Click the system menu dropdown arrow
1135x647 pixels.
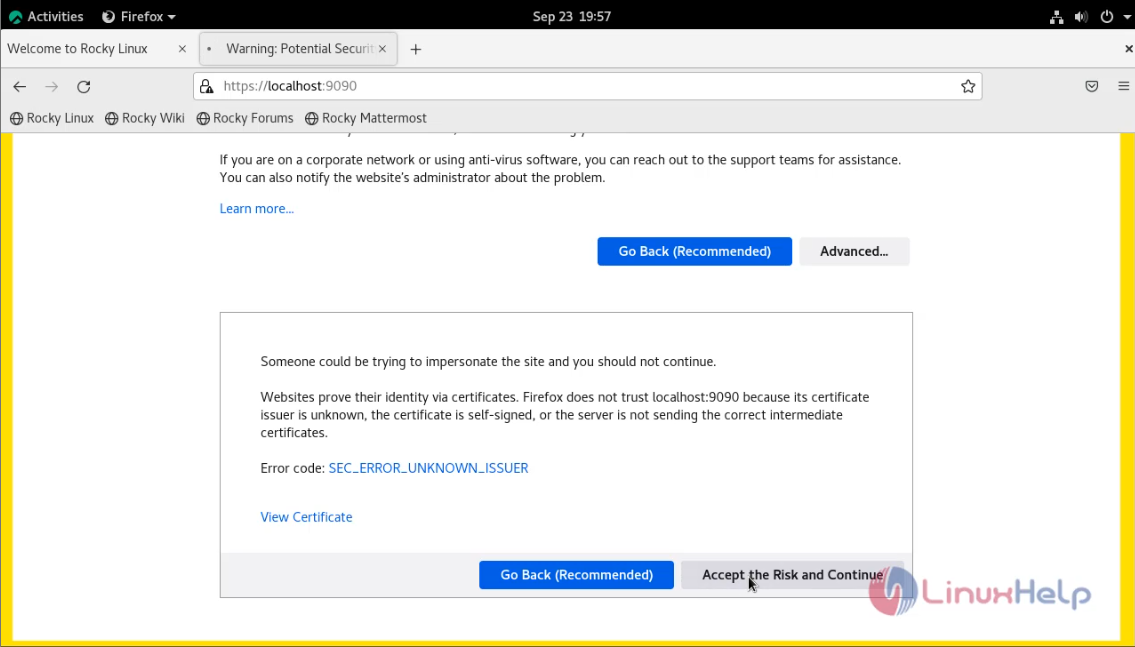click(x=1127, y=17)
